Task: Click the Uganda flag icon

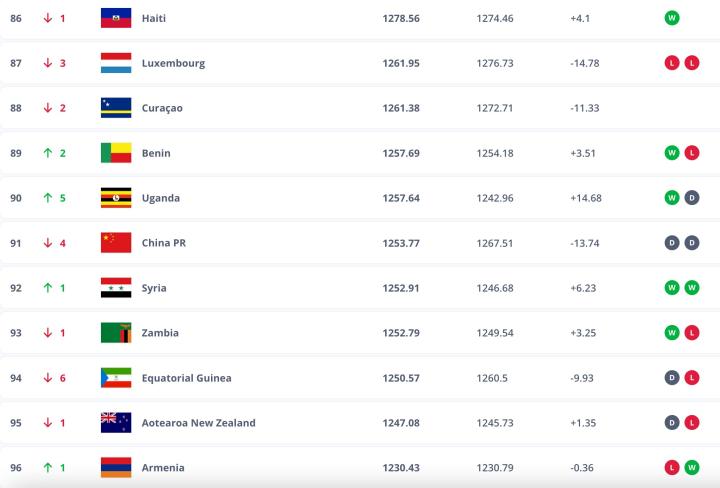Action: coord(116,198)
